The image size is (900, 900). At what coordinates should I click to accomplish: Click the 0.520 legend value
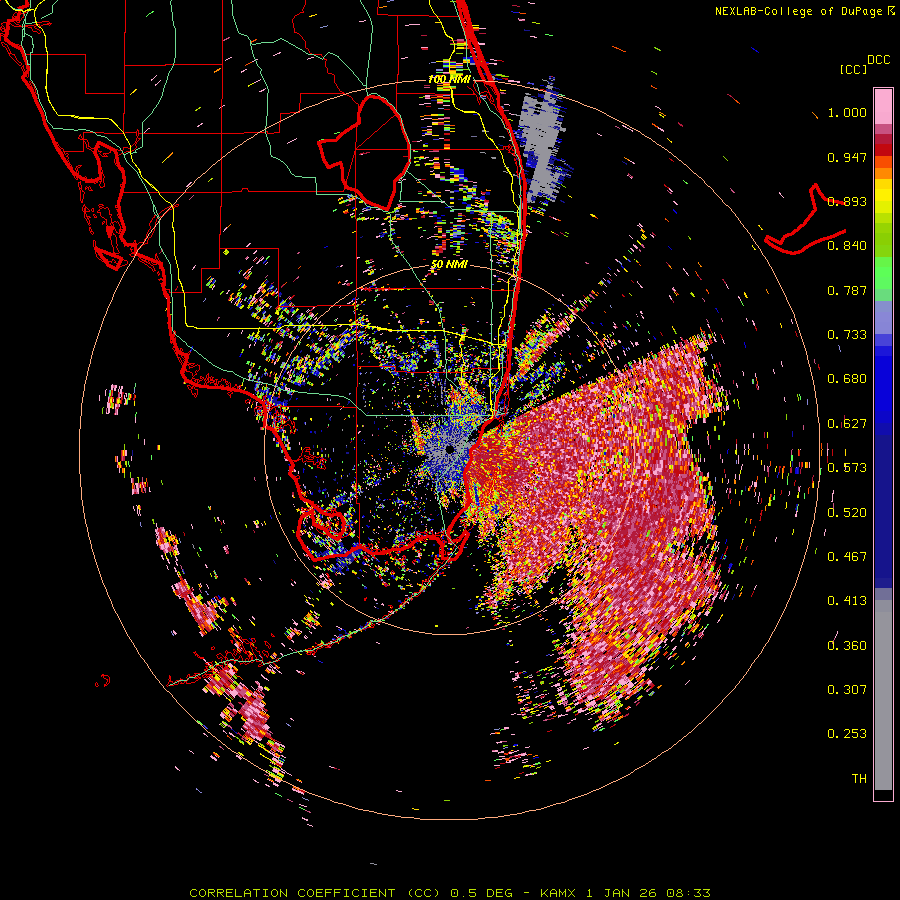(x=847, y=512)
